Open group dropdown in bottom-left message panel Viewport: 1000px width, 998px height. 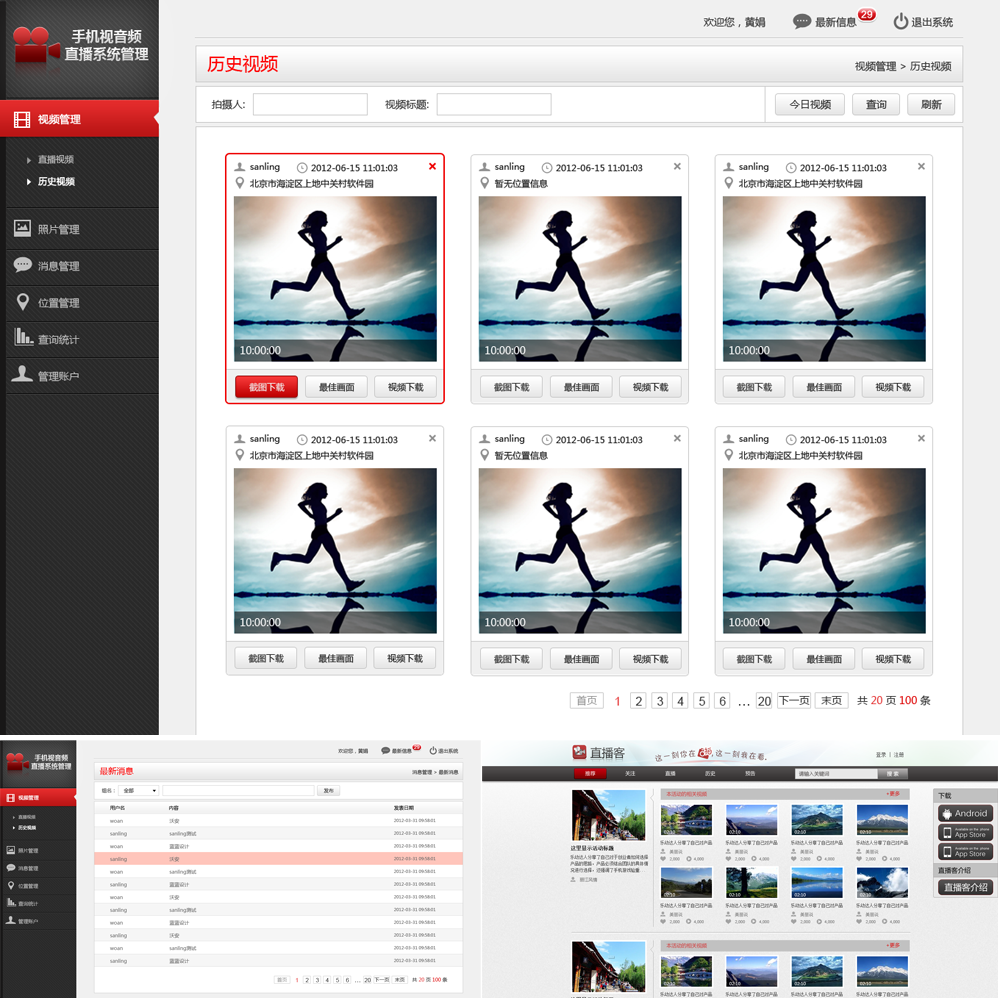(x=139, y=790)
